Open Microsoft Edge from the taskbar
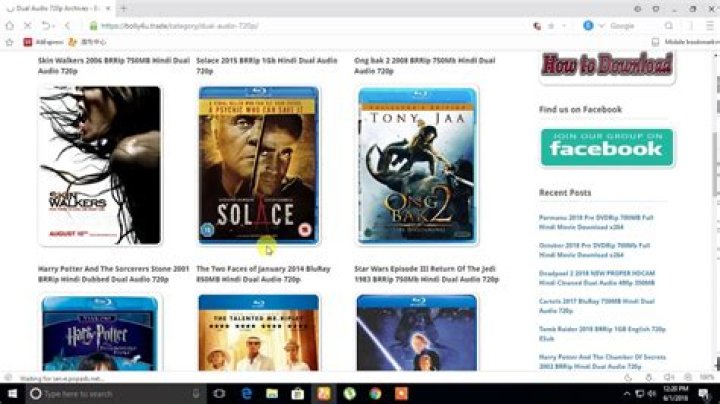 point(246,394)
